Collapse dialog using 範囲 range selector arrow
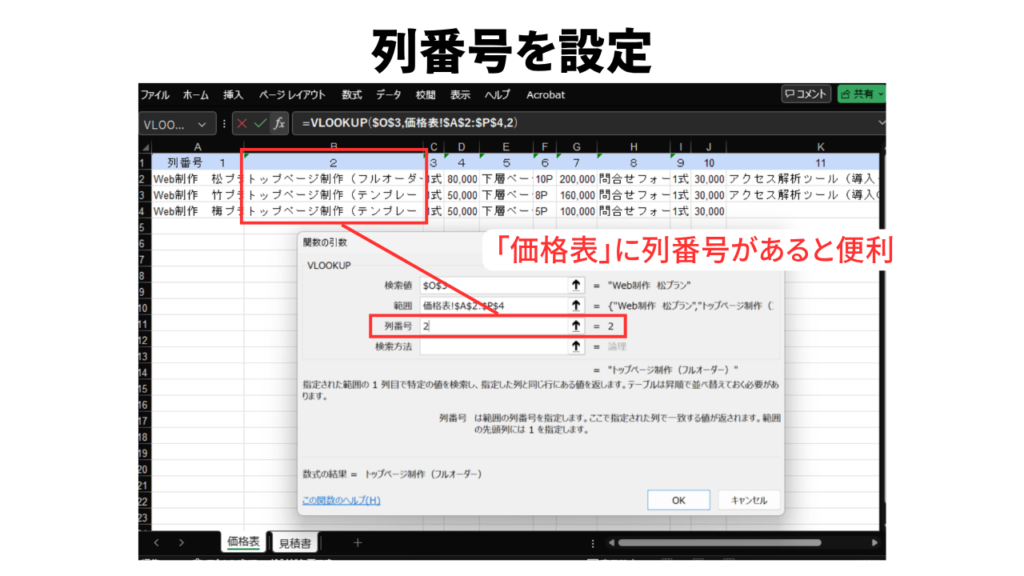The image size is (1024, 576). [575, 306]
